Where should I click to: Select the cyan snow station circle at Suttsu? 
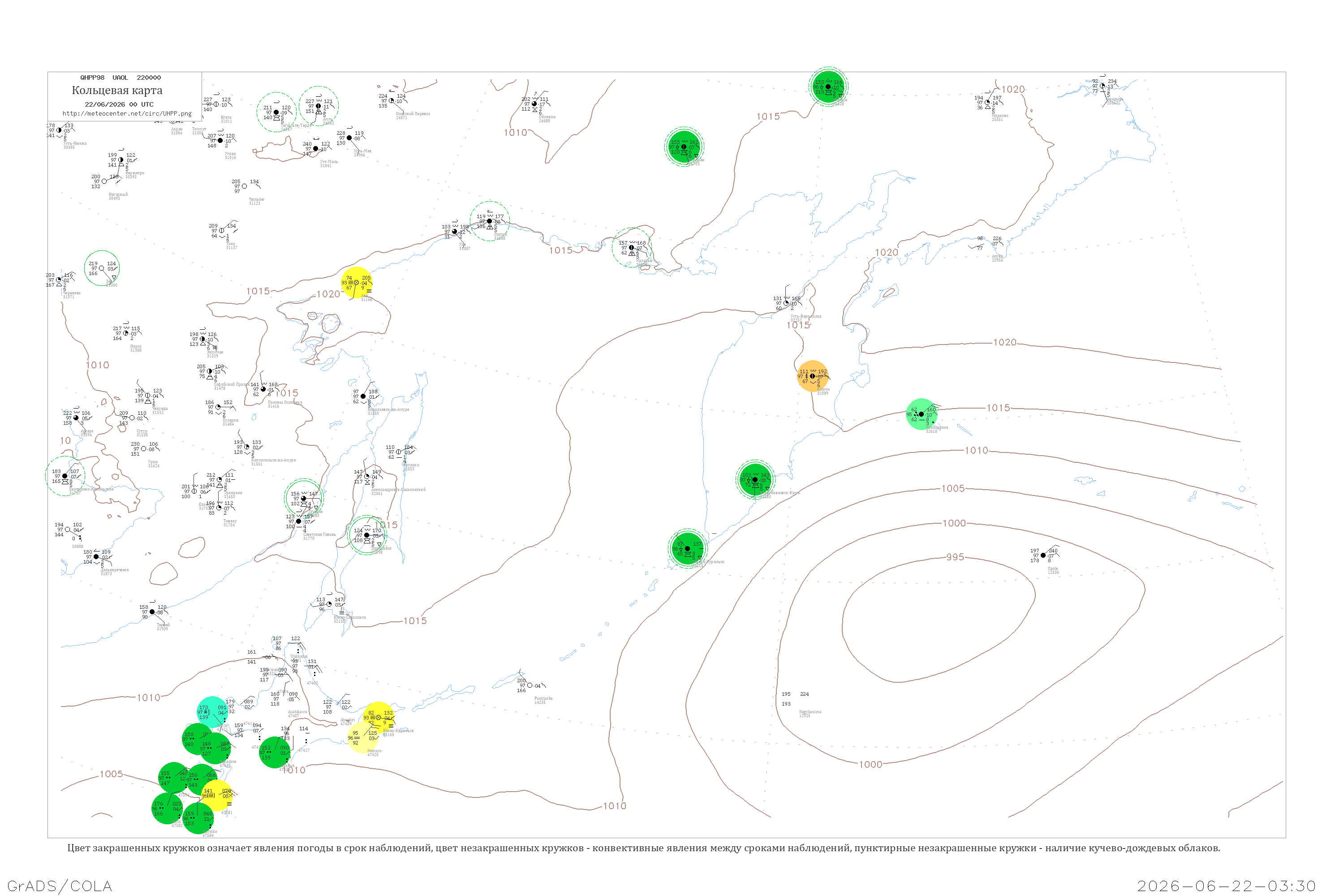tap(212, 712)
